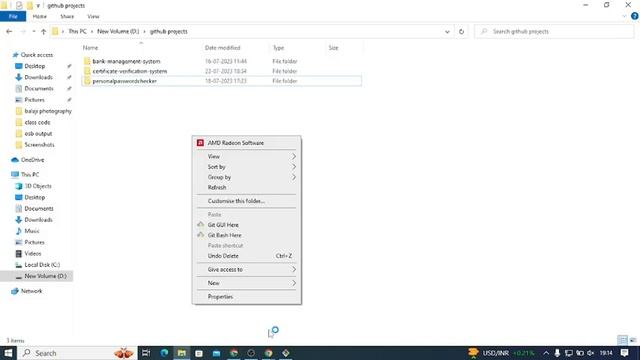Viewport: 640px width, 360px height.
Task: Open folder Properties from context menu
Action: click(247, 297)
